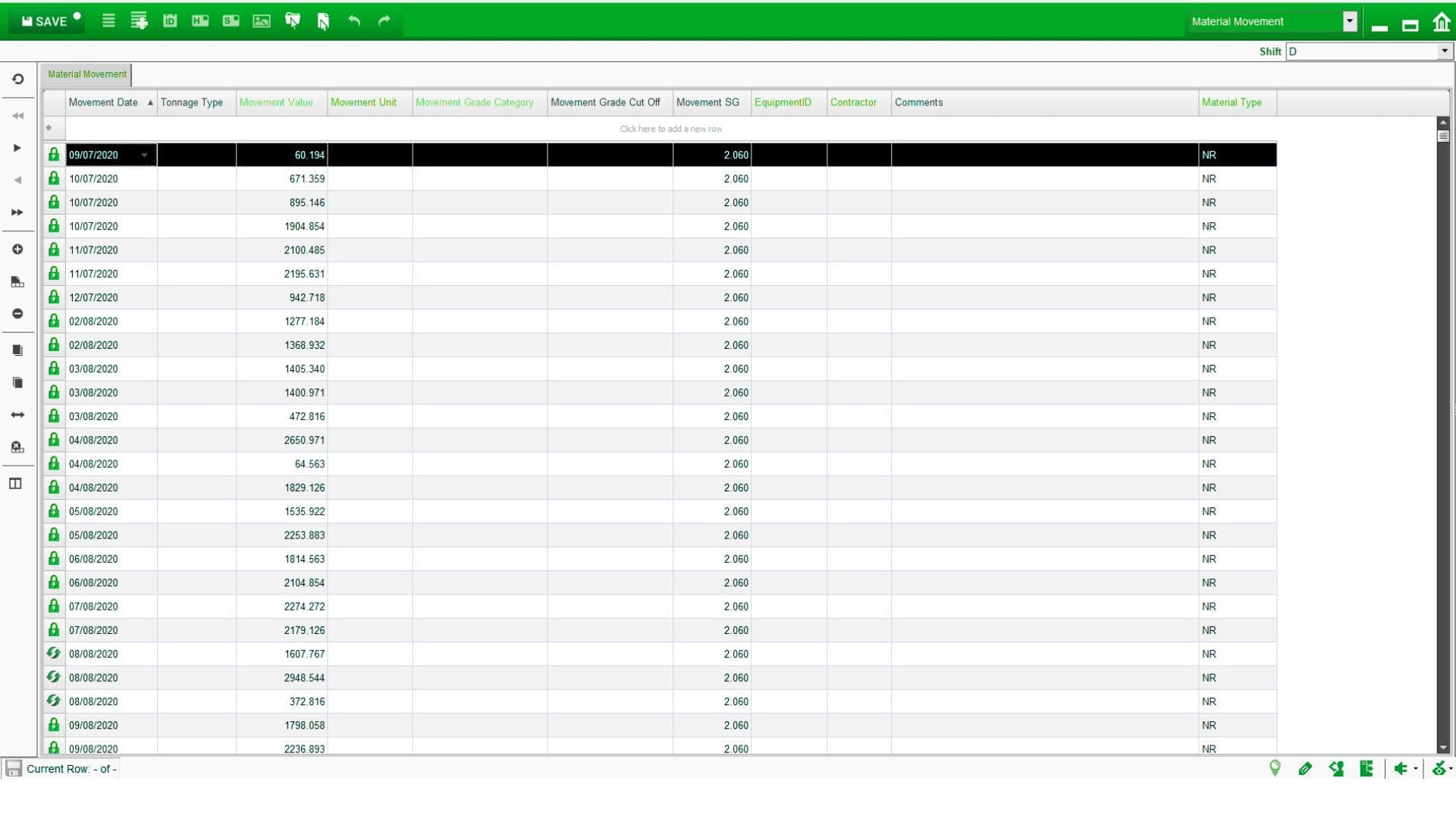Click the map pin status bar icon
The width and height of the screenshot is (1456, 819).
coord(1275,769)
